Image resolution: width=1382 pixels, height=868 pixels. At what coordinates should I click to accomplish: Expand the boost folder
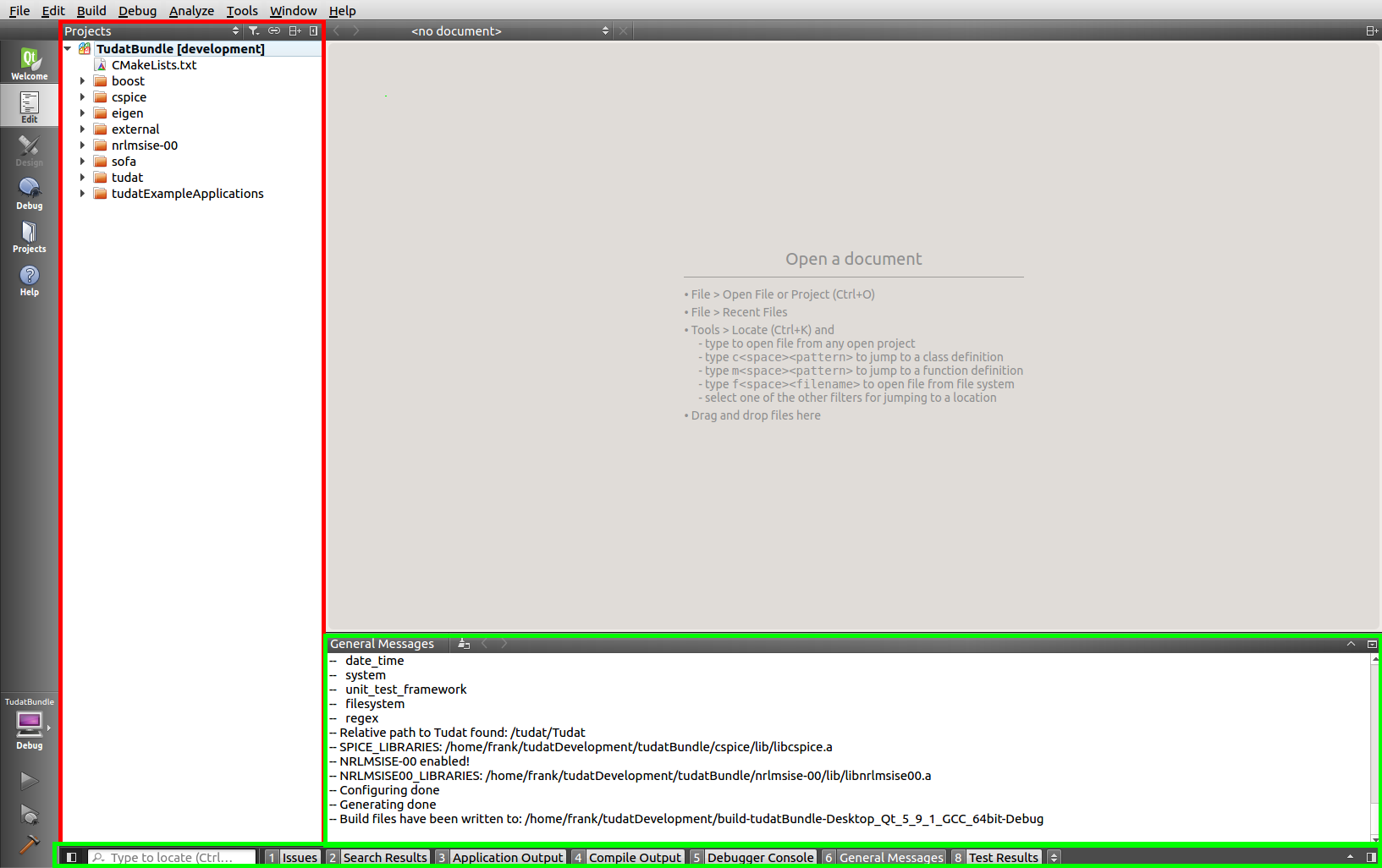coord(82,81)
